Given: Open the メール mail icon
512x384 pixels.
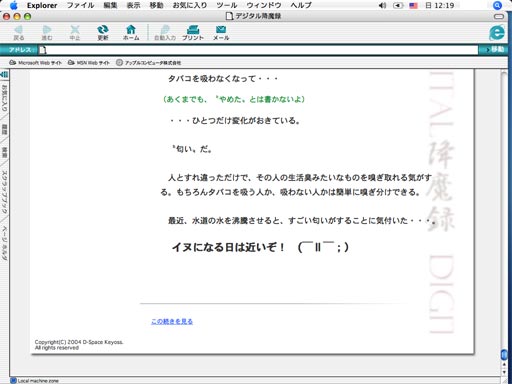Looking at the screenshot, I should (x=221, y=30).
